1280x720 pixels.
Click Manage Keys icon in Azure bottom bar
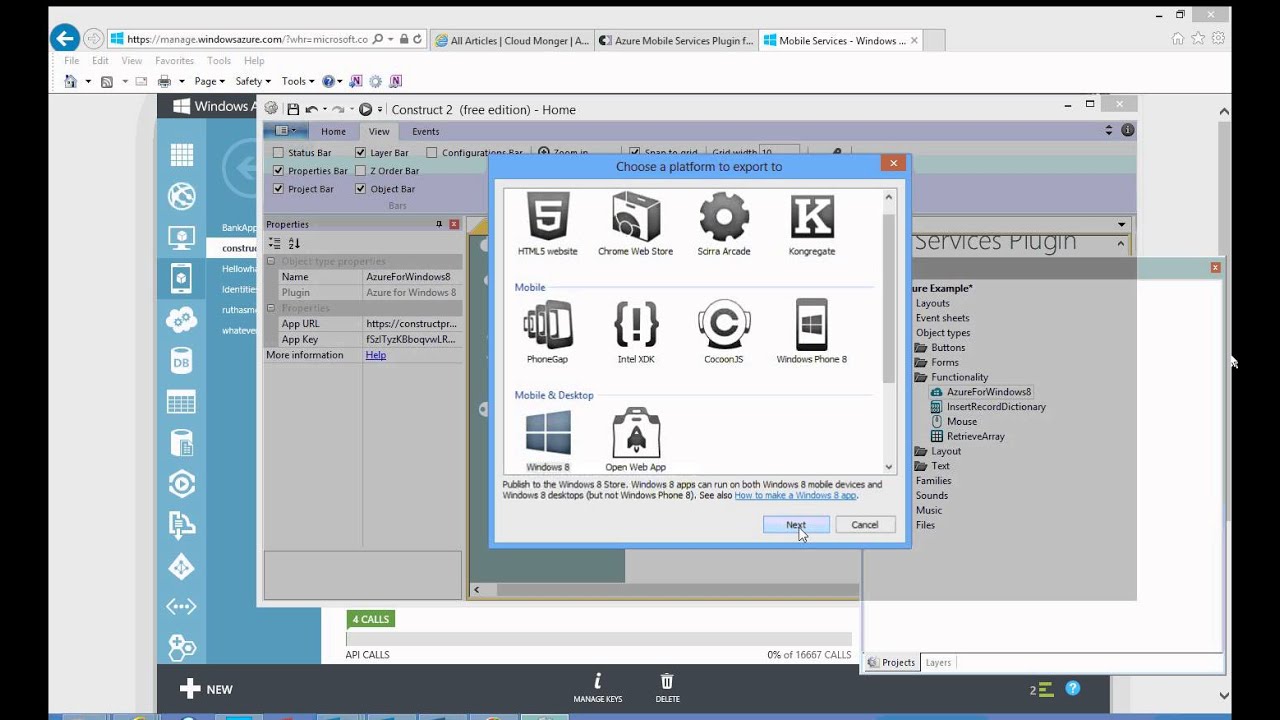(598, 688)
